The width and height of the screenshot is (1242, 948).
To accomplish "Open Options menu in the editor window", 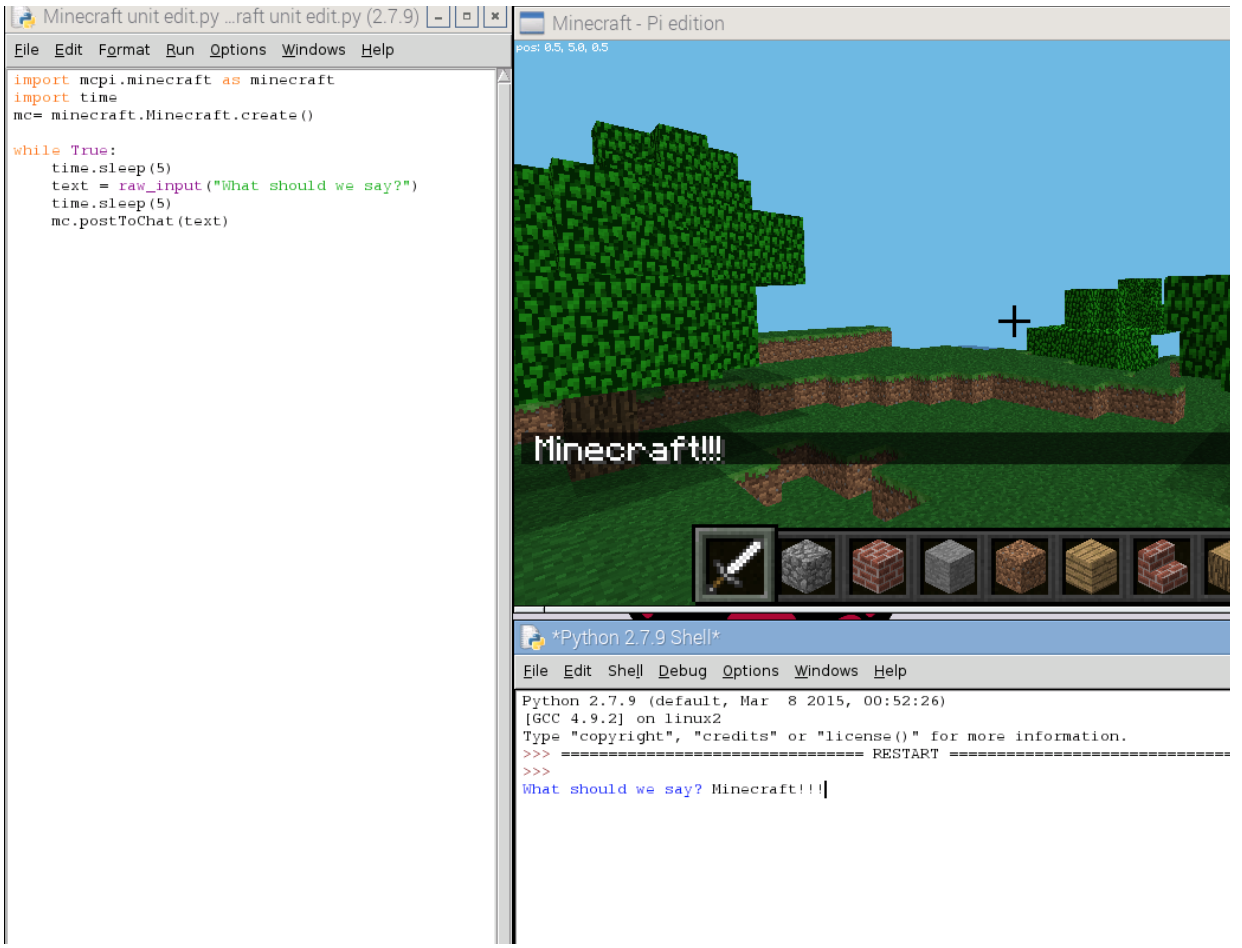I will [238, 49].
